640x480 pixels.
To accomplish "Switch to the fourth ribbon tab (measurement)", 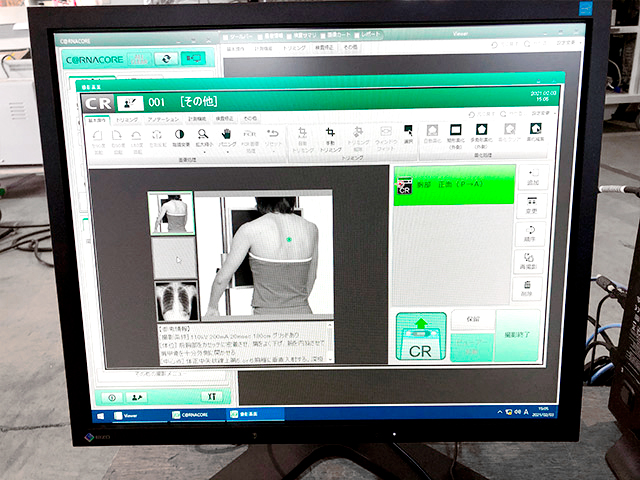I will (x=197, y=119).
